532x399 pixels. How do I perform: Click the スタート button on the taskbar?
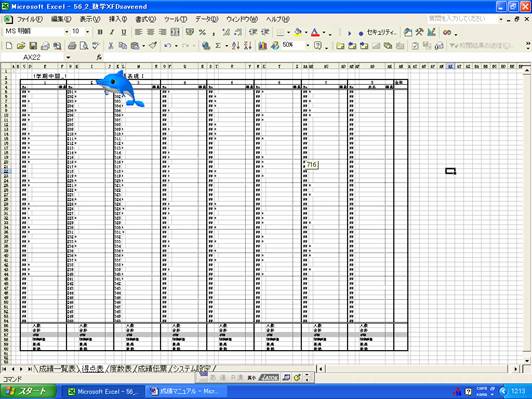28,391
